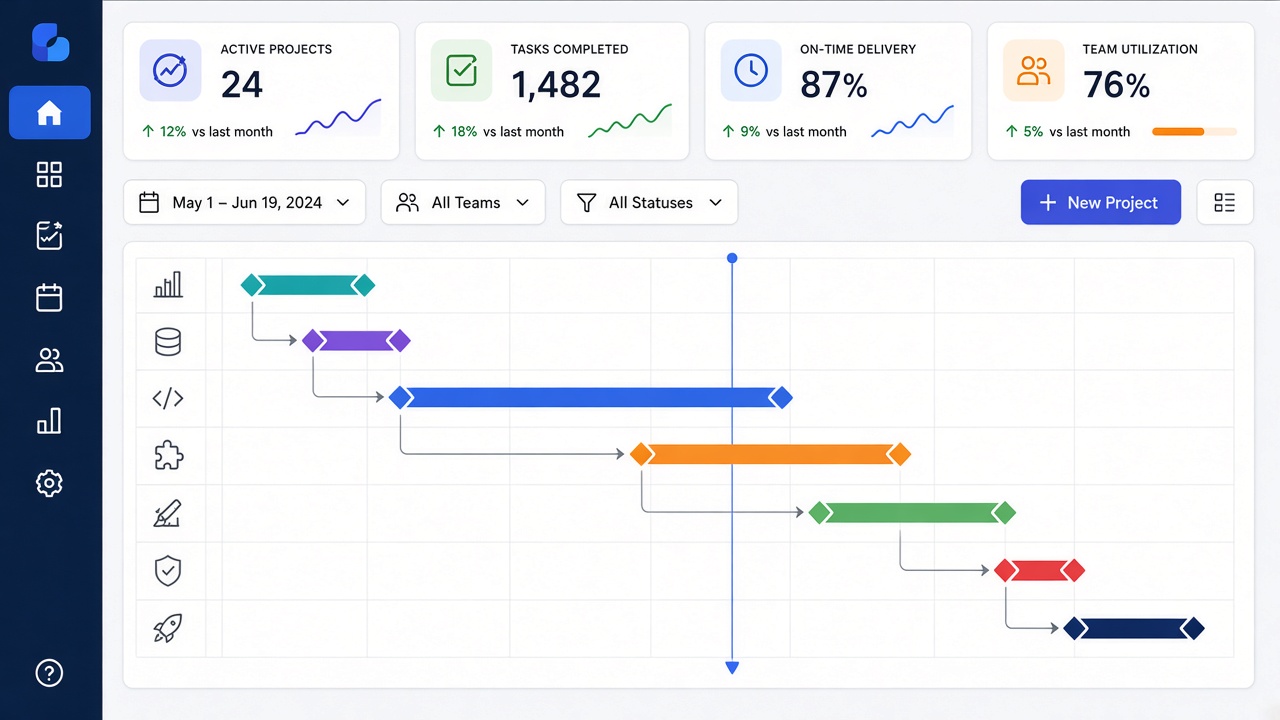Select the code brackets row icon in Gantt
This screenshot has height=720, width=1280.
coord(168,399)
